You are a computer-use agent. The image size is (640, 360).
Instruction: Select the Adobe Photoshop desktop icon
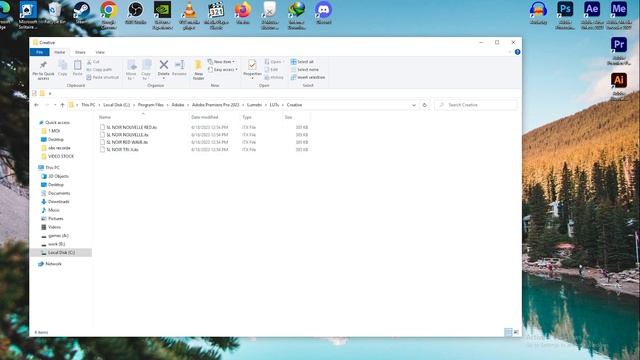tap(565, 15)
